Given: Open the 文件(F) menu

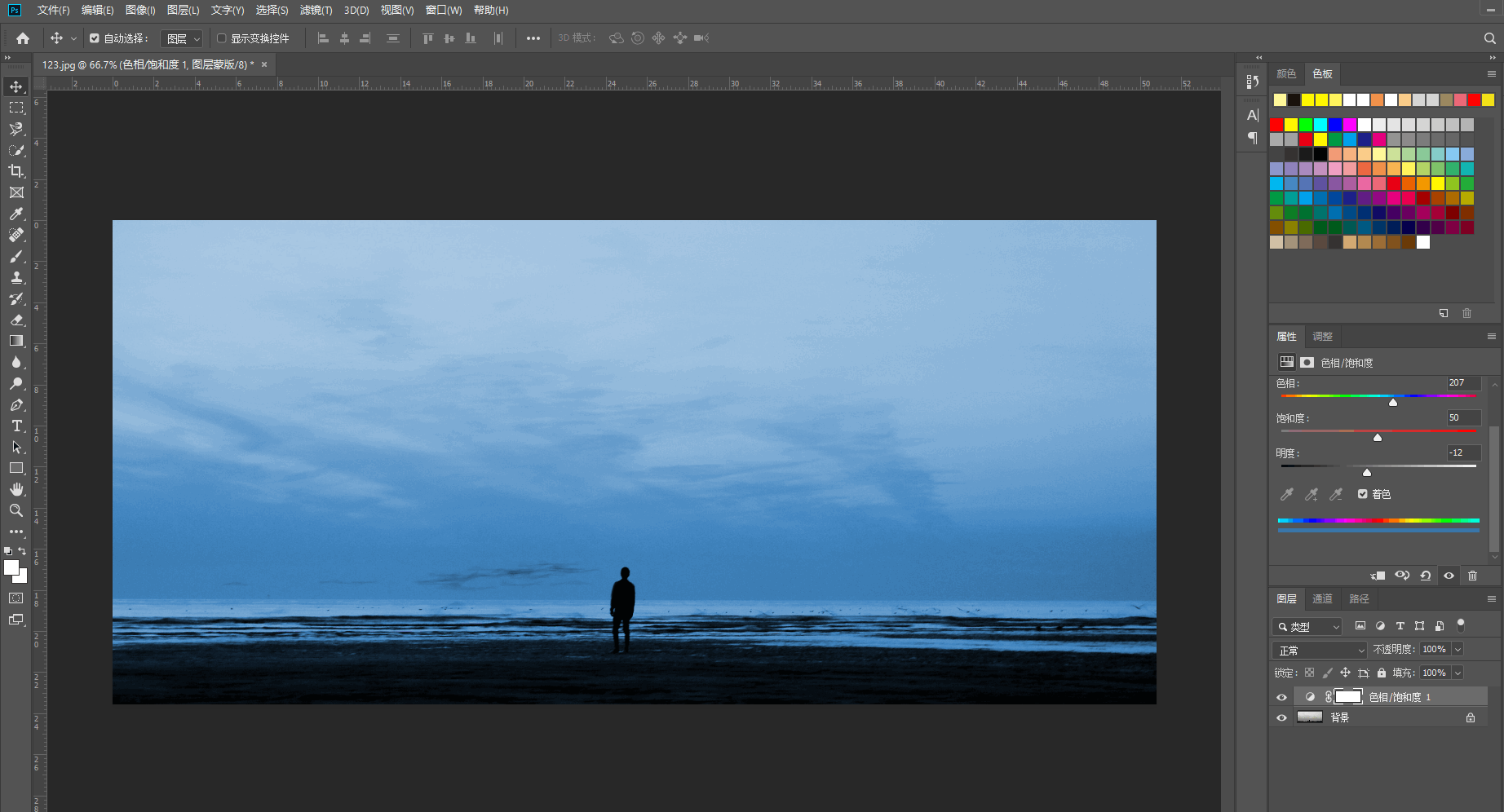Looking at the screenshot, I should [53, 10].
